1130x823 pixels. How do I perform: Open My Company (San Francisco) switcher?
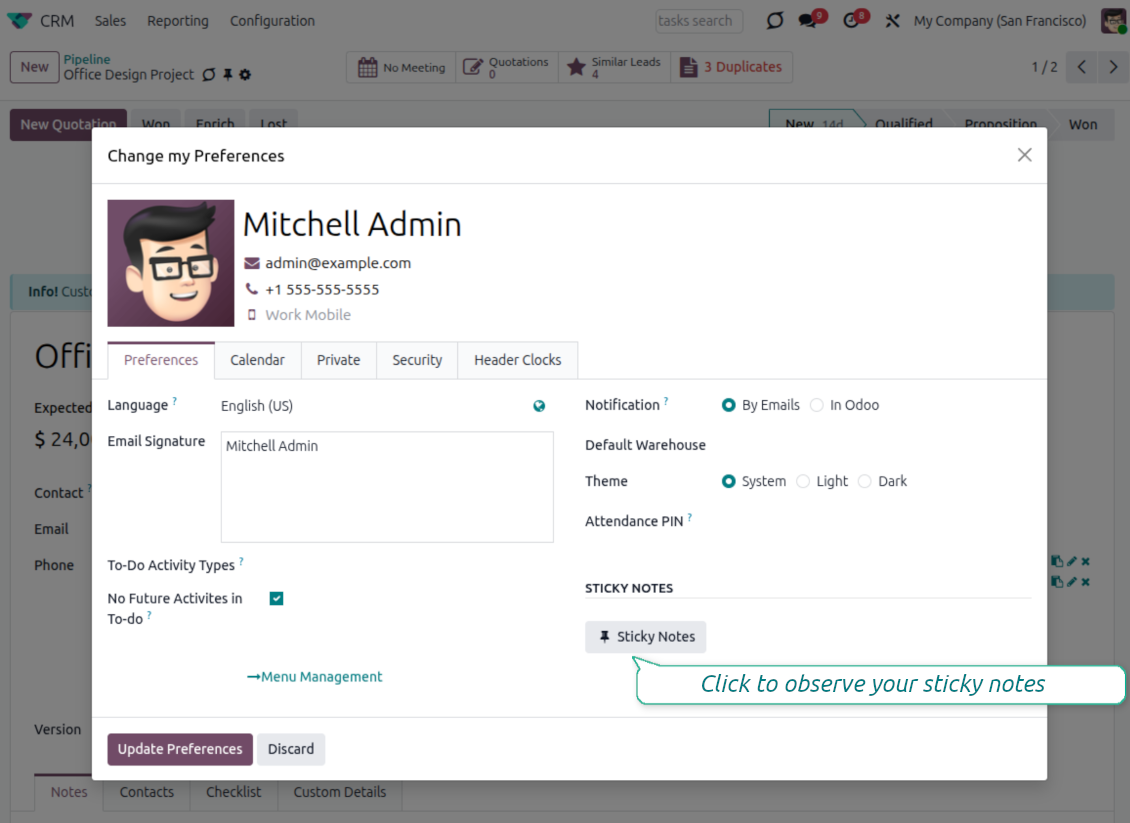pos(999,21)
